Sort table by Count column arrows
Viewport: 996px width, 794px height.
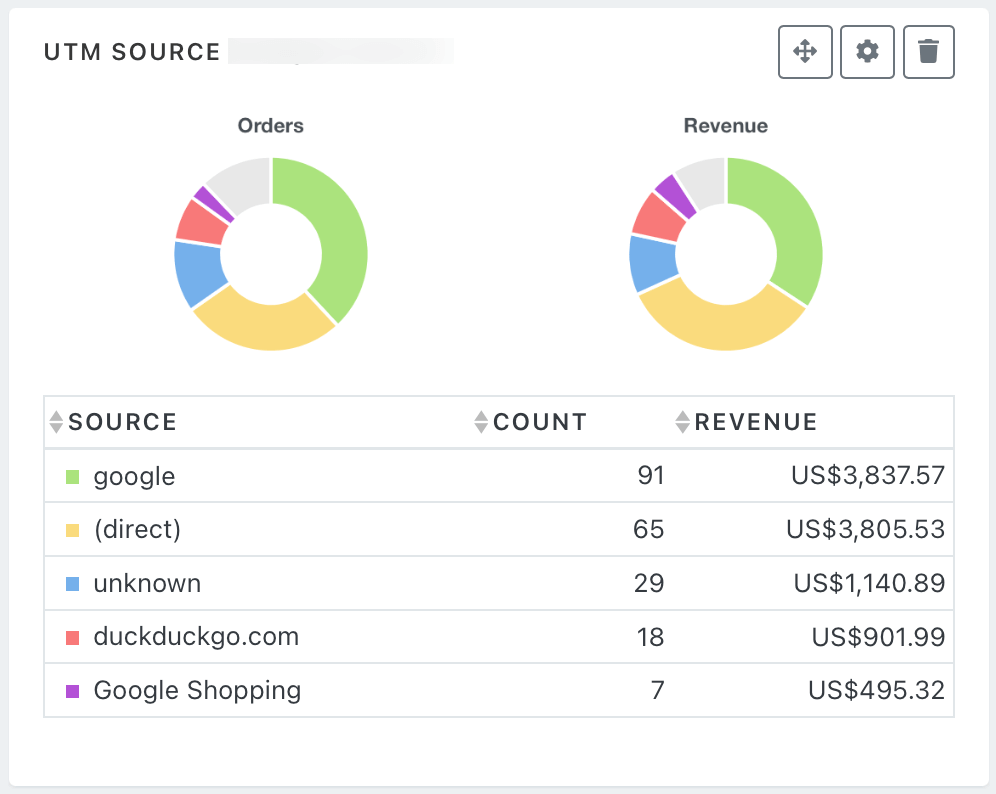point(482,422)
